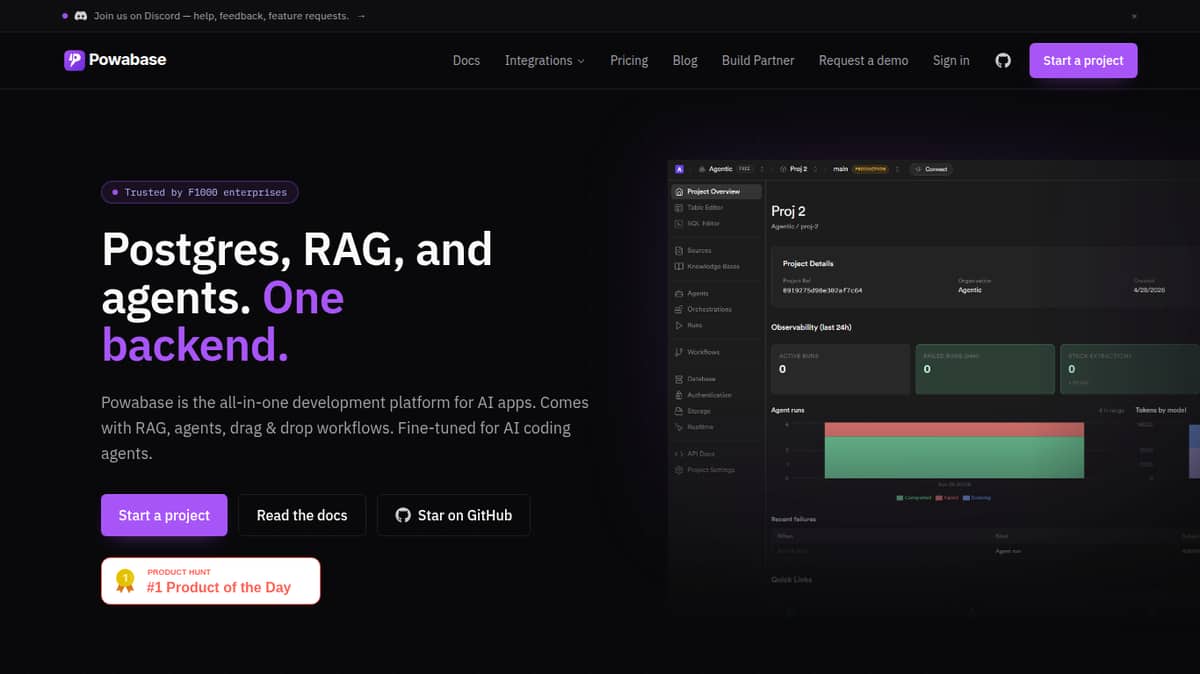
Task: Click the Project Details section heading
Action: coord(808,264)
